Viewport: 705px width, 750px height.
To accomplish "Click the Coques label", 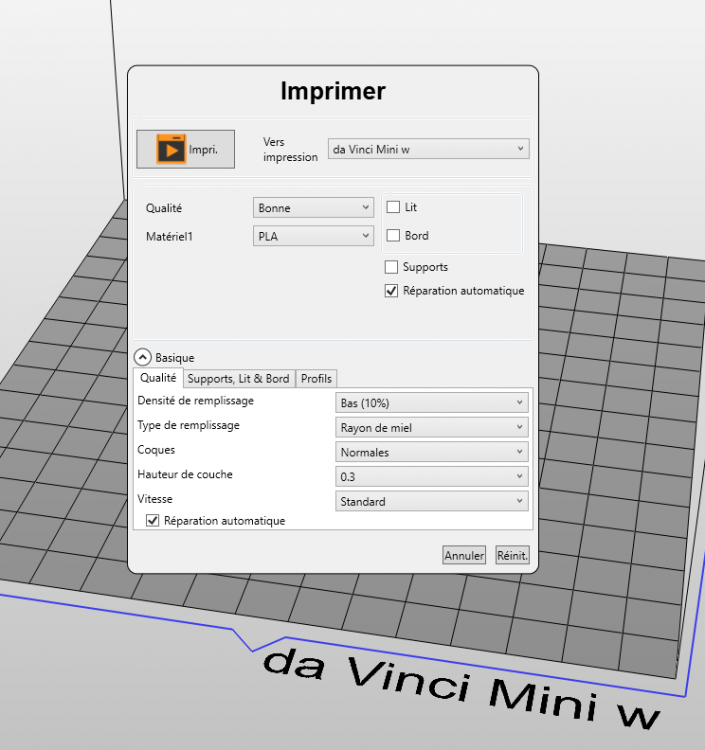I will click(156, 450).
